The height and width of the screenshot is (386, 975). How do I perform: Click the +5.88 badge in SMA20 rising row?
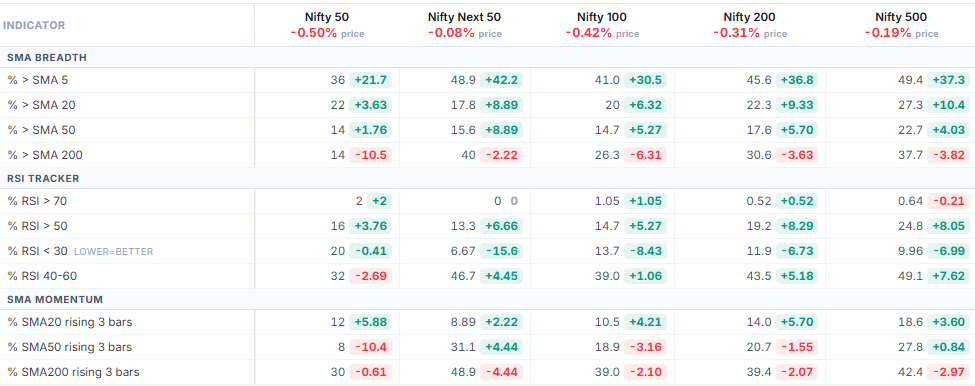[x=371, y=323]
